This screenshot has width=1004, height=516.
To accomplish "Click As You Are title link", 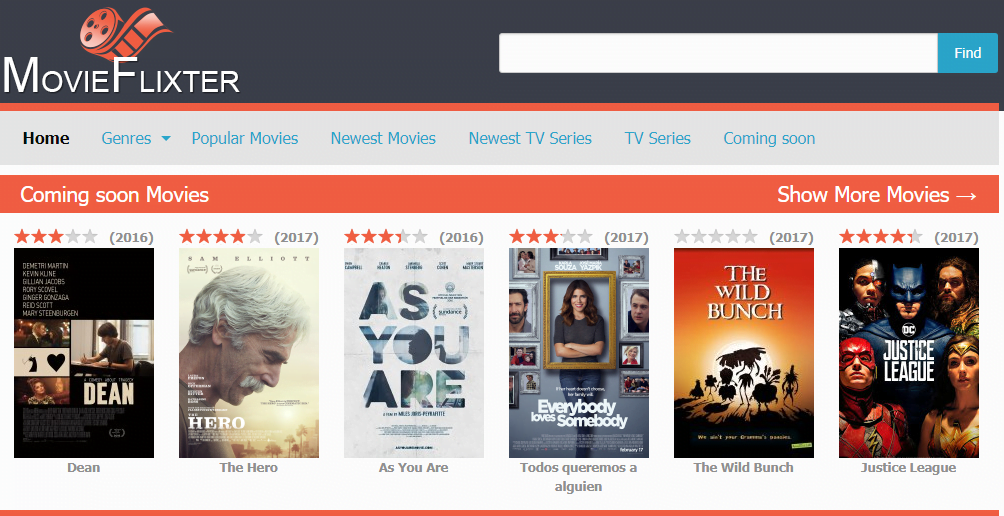I will click(x=414, y=467).
